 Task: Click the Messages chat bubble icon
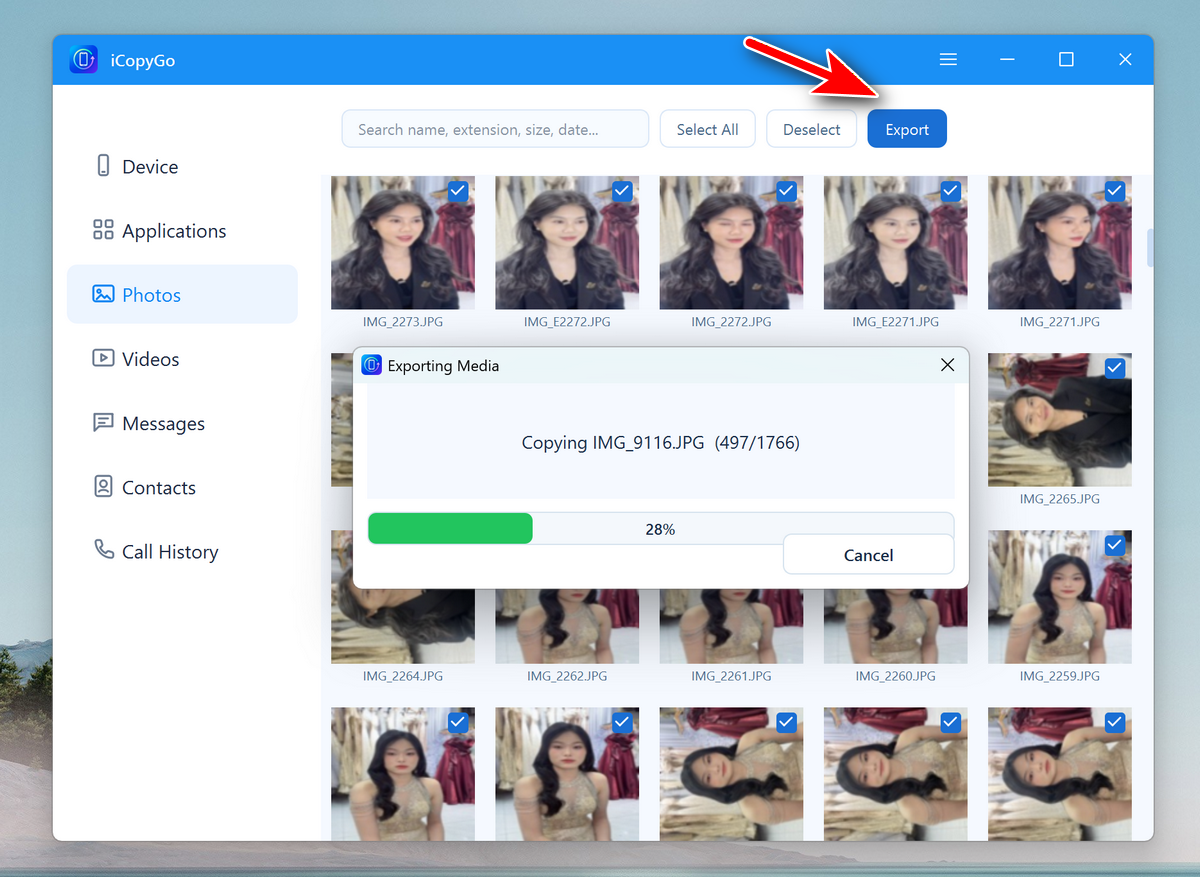[103, 422]
